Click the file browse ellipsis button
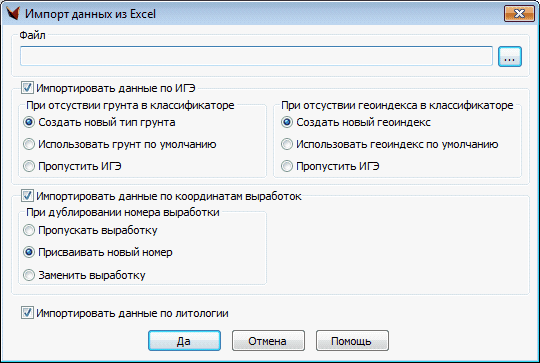The height and width of the screenshot is (363, 540). pyautogui.click(x=510, y=56)
